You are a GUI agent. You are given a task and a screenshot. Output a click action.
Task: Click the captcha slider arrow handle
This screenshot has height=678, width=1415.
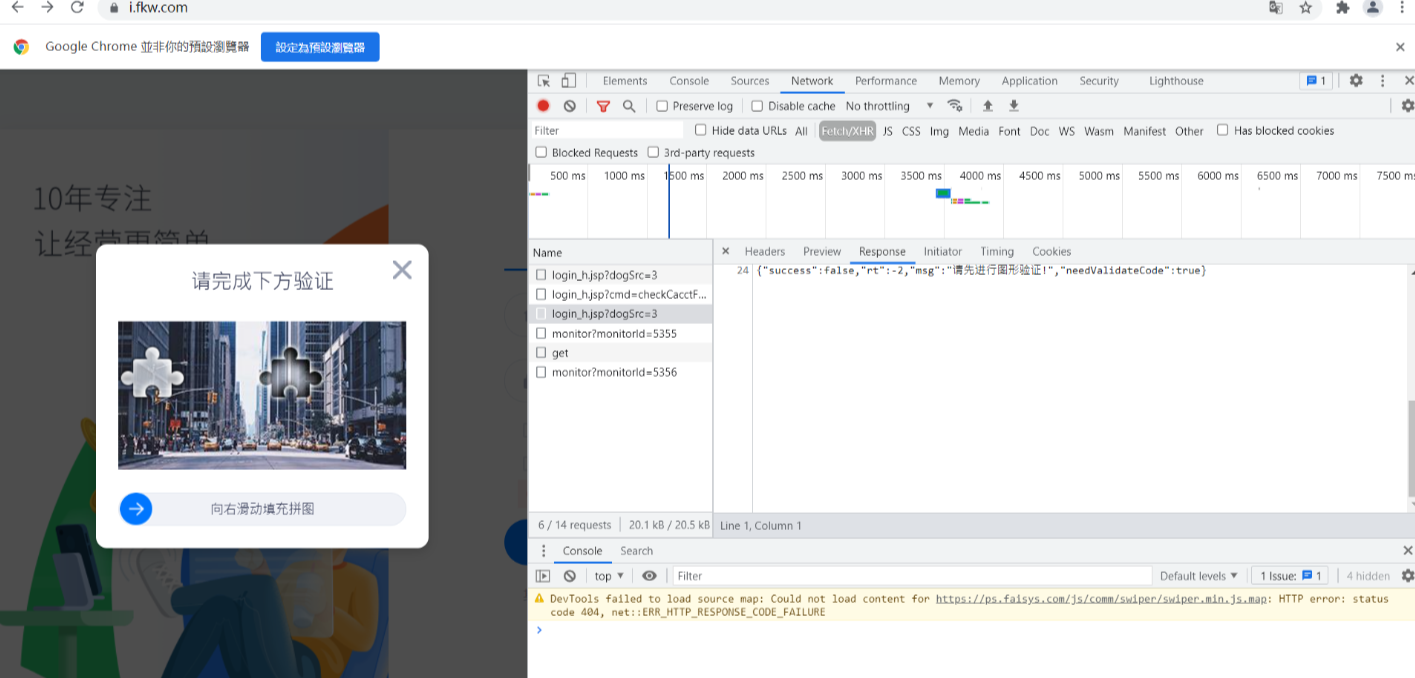tap(136, 509)
